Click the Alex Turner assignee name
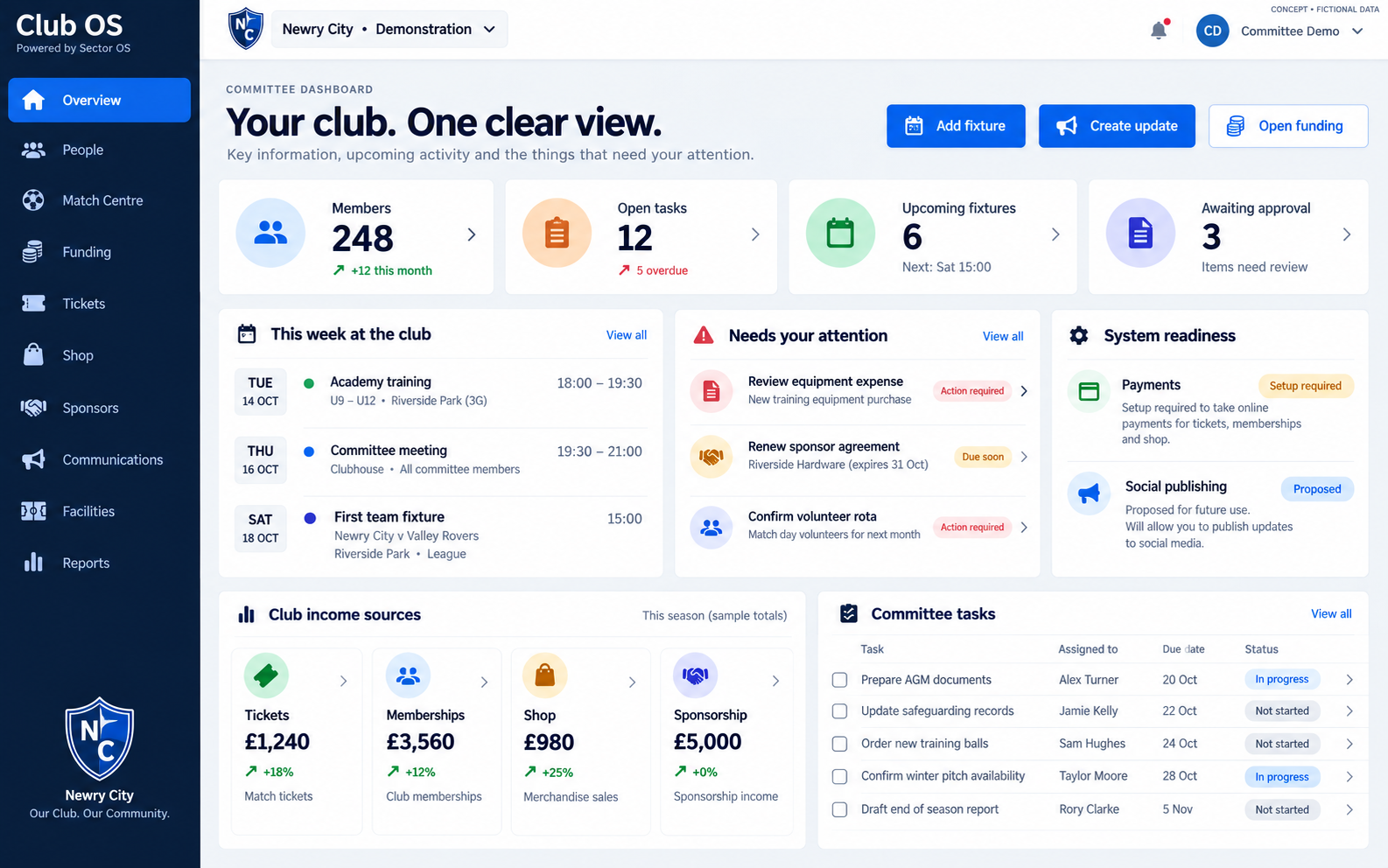Viewport: 1388px width, 868px height. pos(1089,680)
